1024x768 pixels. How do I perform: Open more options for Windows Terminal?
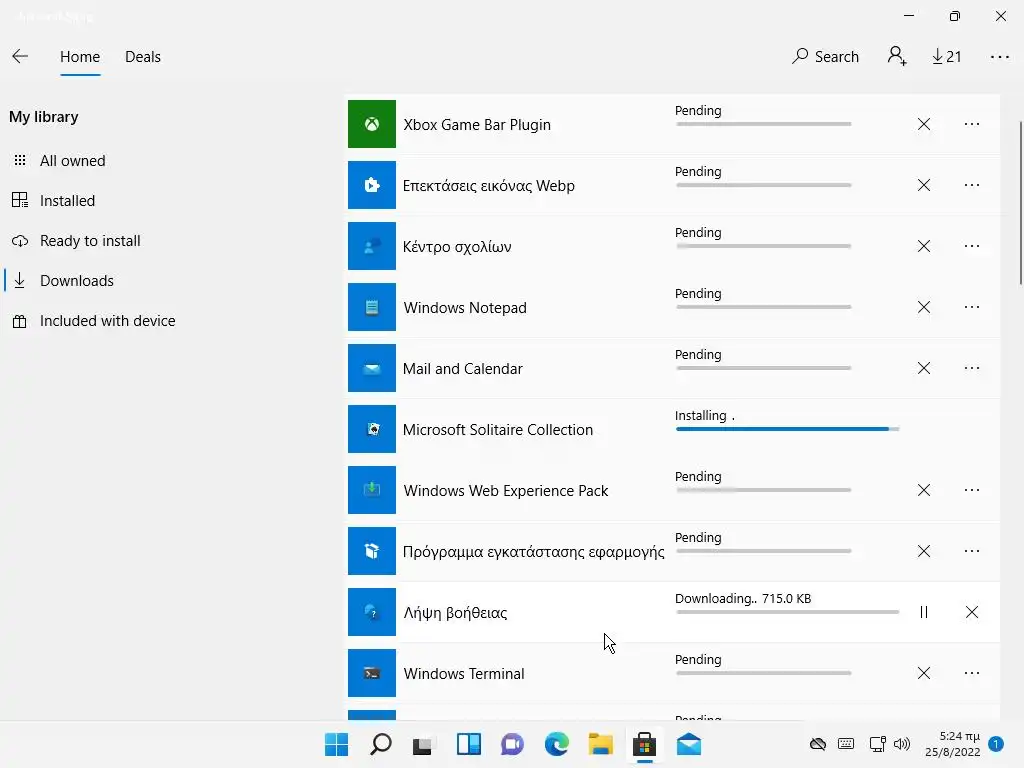(x=972, y=673)
